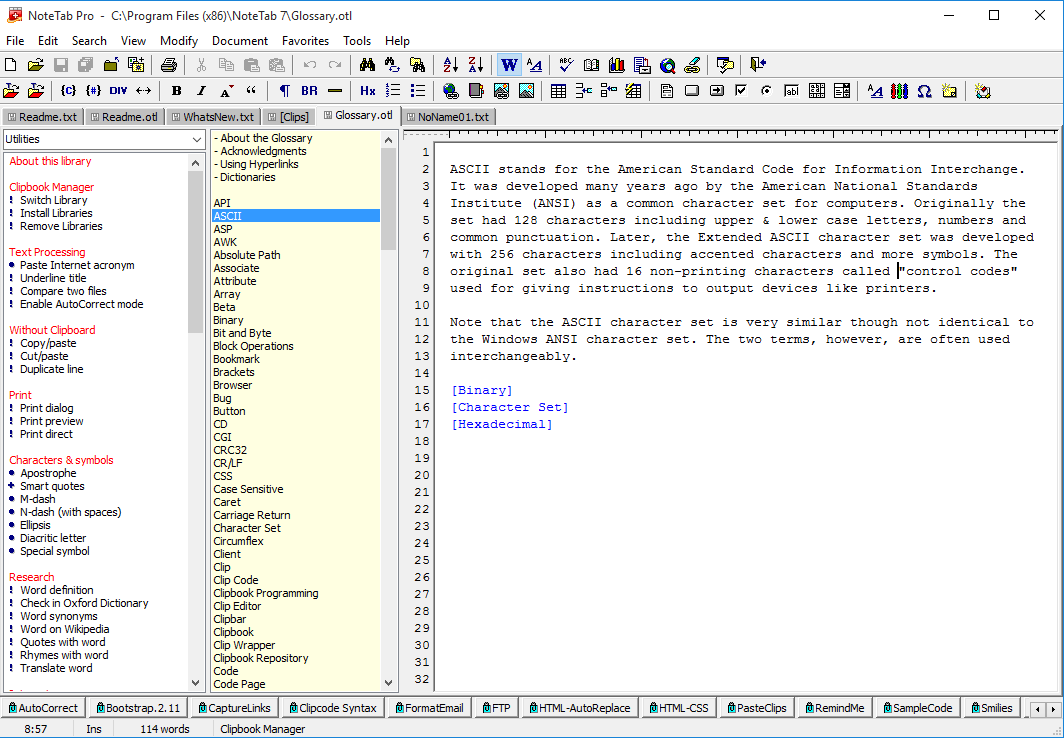Toggle insert mode via Ins indicator

coord(93,728)
